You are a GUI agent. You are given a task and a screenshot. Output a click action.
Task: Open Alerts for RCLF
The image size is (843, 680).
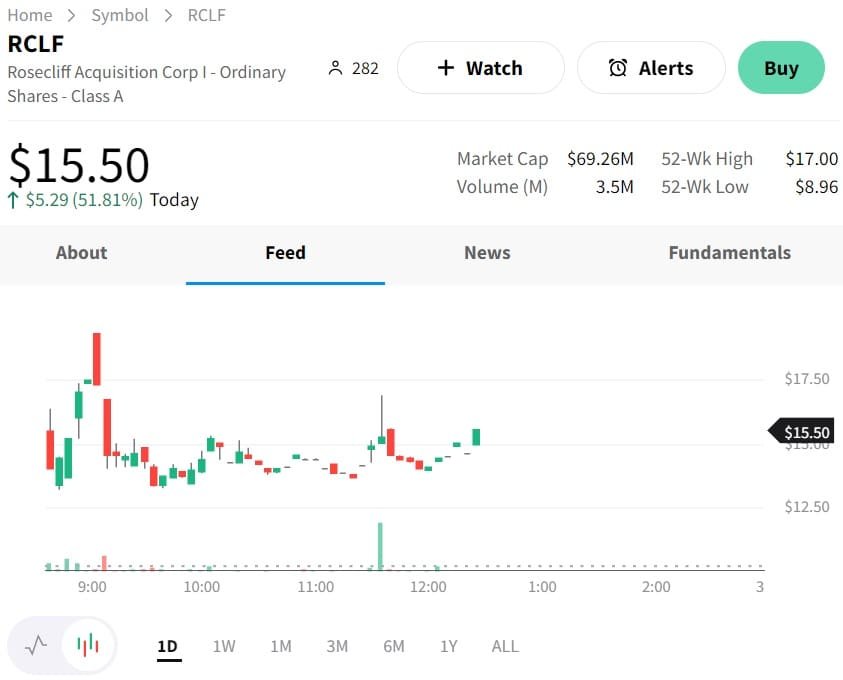tap(651, 68)
